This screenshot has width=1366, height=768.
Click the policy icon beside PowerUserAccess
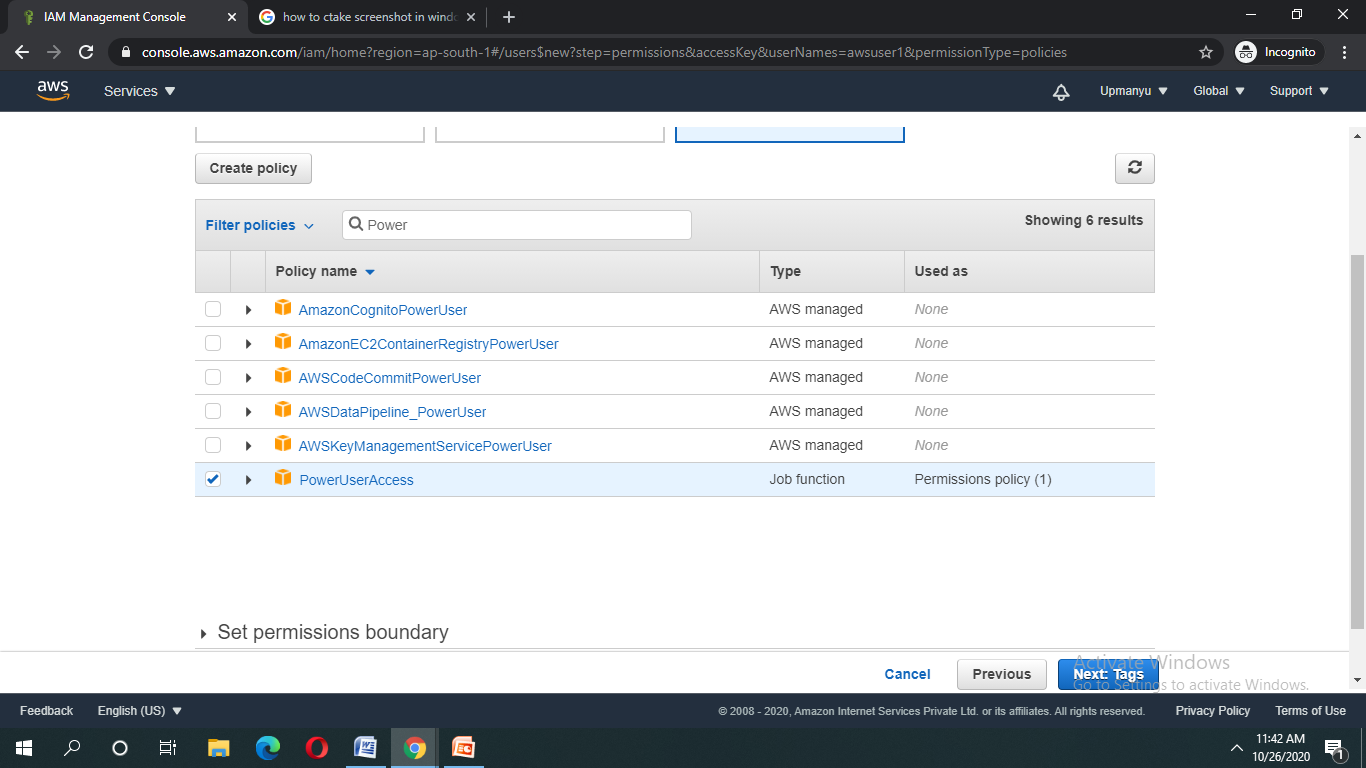pos(283,478)
